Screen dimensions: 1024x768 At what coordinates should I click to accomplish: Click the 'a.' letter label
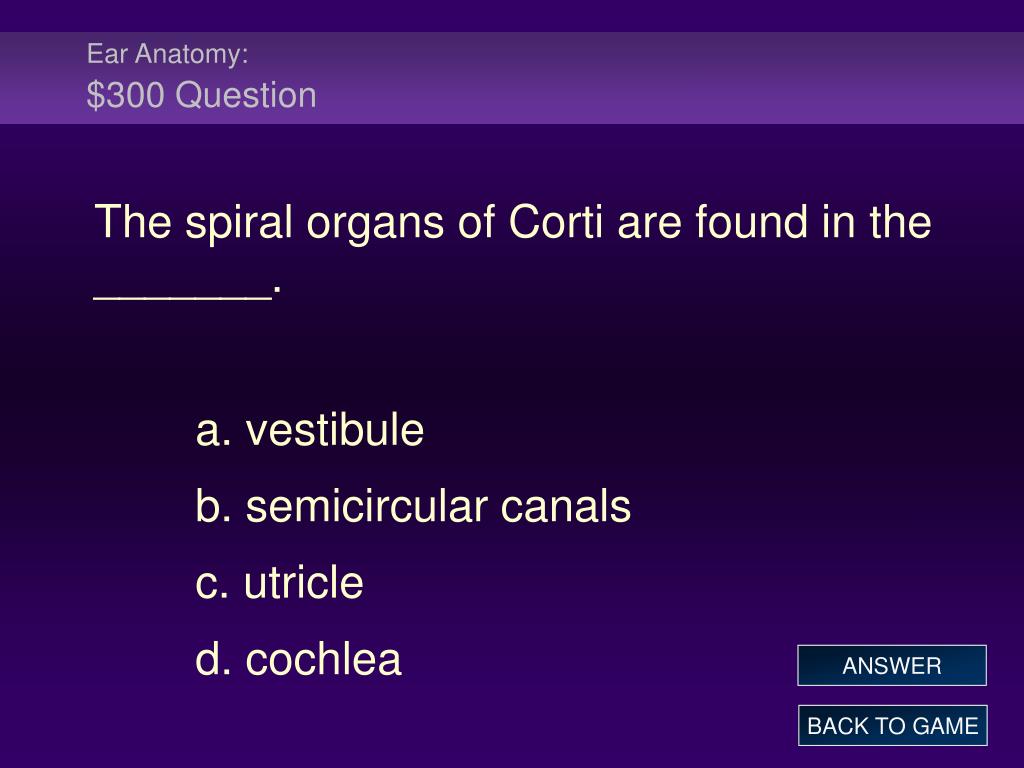[214, 432]
